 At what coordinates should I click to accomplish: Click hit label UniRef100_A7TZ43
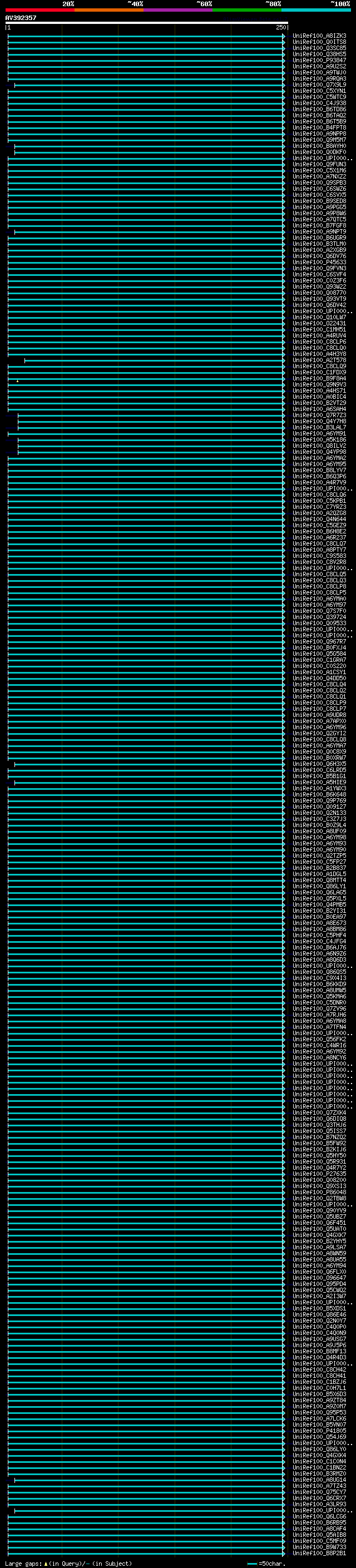pos(319,1486)
